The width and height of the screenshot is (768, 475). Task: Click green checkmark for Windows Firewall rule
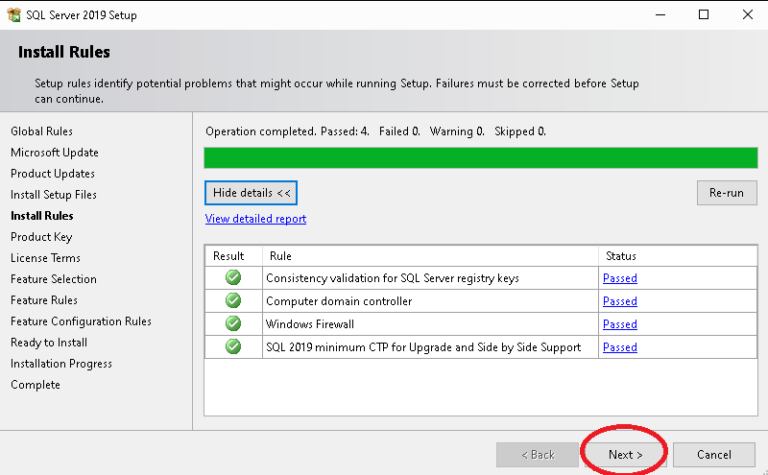click(x=233, y=324)
